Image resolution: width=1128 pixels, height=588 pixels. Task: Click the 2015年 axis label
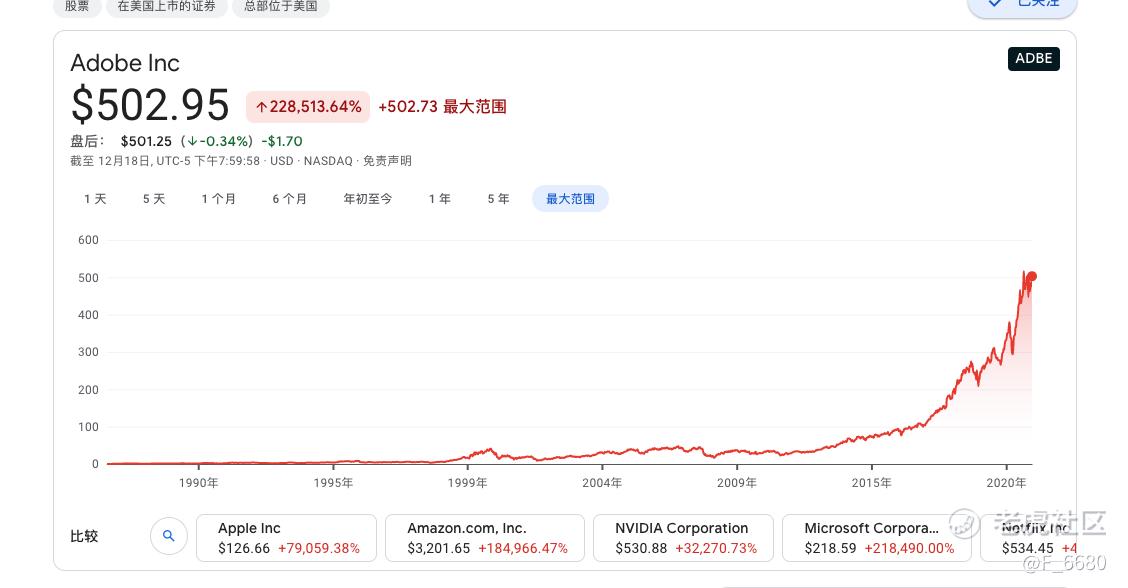tap(872, 483)
